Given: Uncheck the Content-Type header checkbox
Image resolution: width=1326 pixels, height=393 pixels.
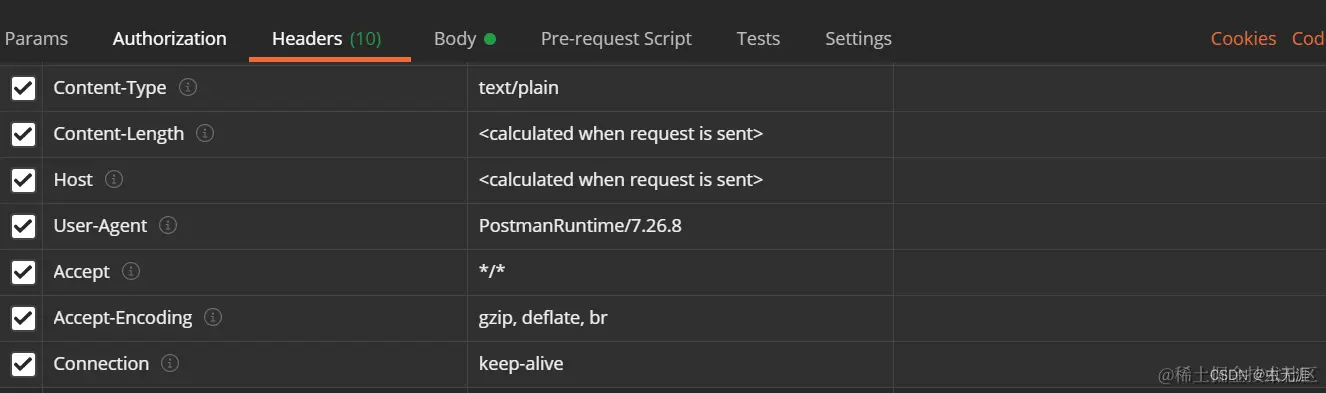Looking at the screenshot, I should click(23, 88).
